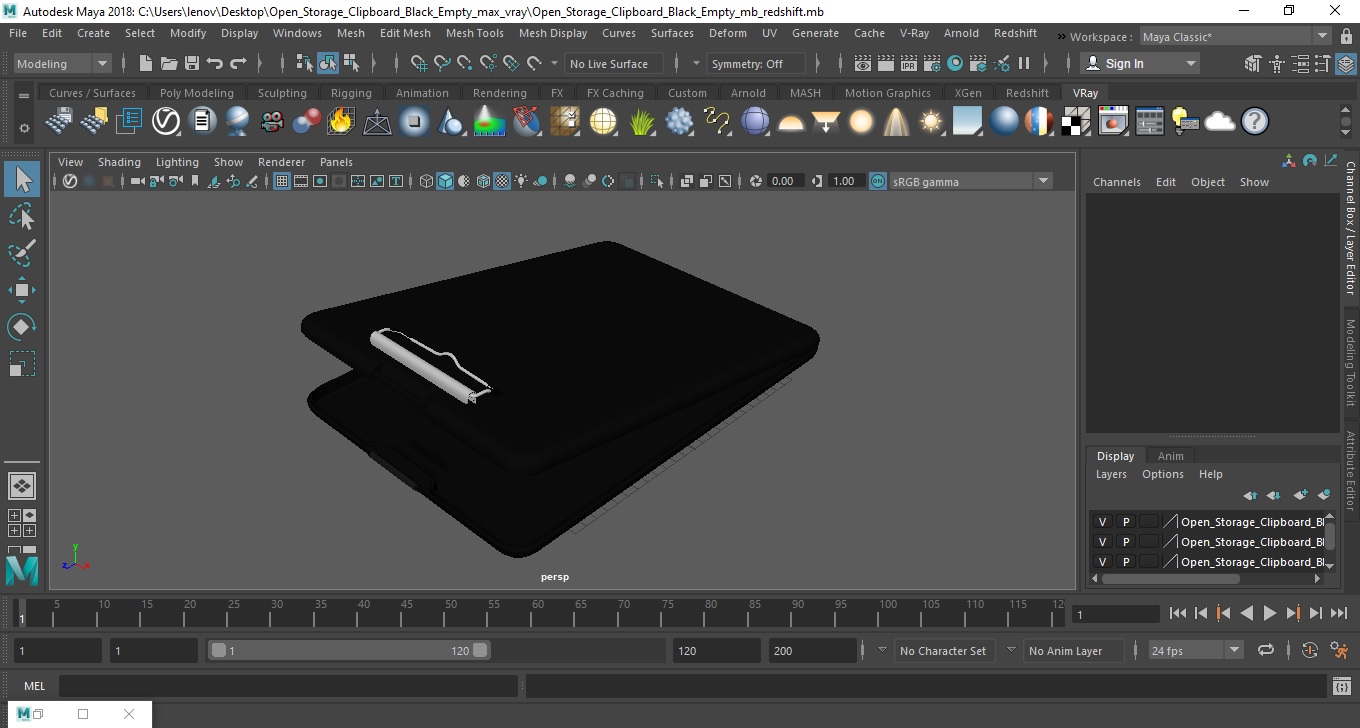Click the V-Ray logo shelf icon
Screen dimensions: 1360x728
[166, 122]
